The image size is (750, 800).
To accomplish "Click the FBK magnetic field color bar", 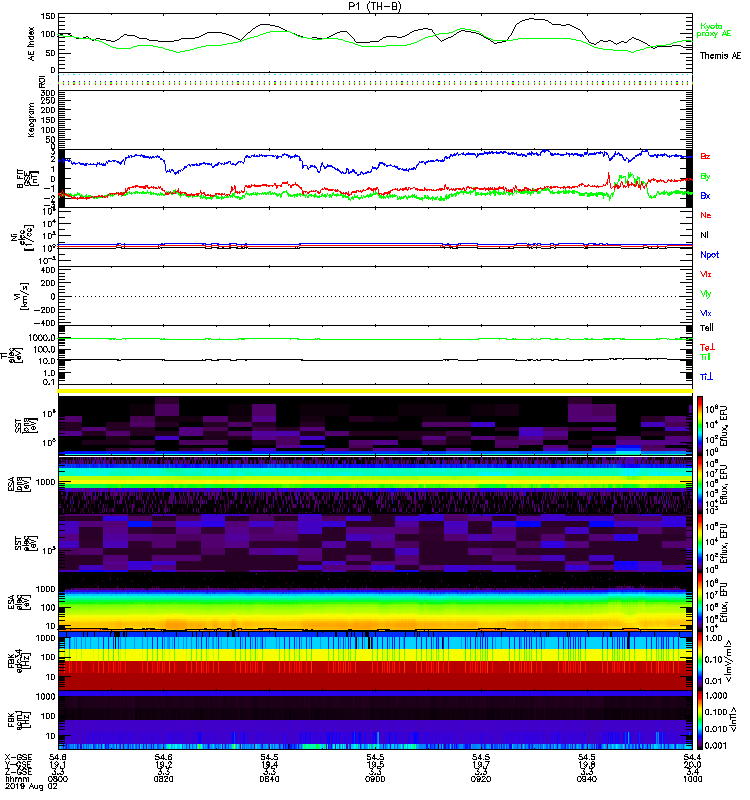I will tap(700, 719).
